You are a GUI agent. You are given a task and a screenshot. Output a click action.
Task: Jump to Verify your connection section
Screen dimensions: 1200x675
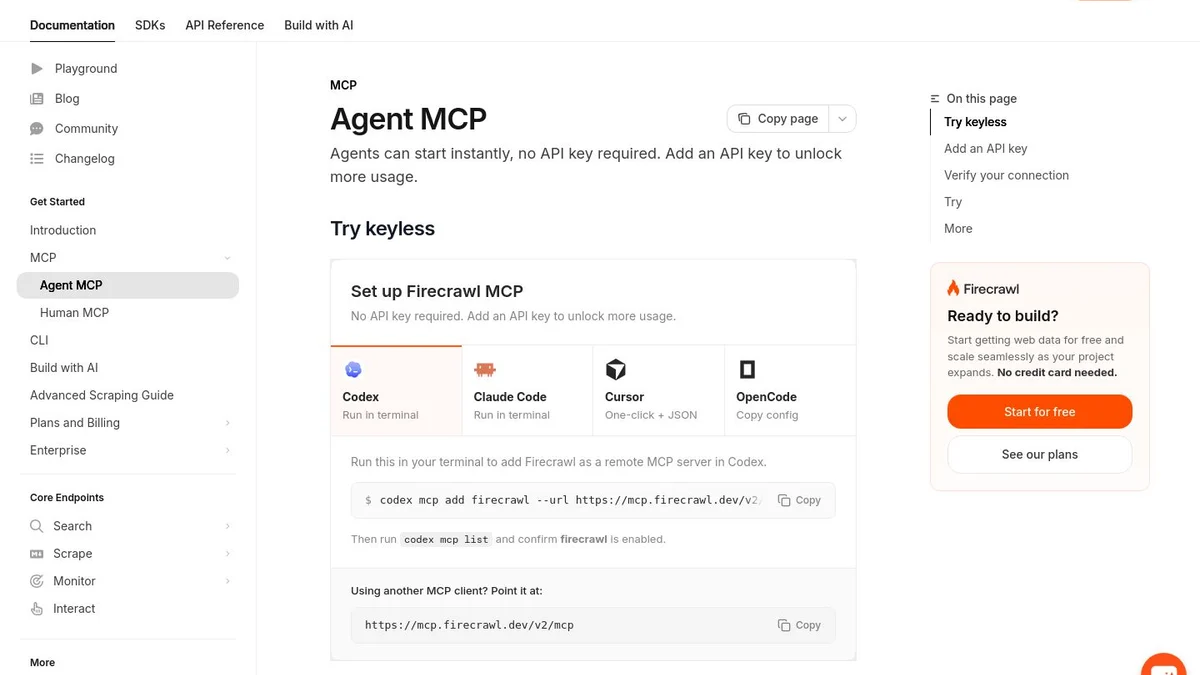coord(1006,175)
